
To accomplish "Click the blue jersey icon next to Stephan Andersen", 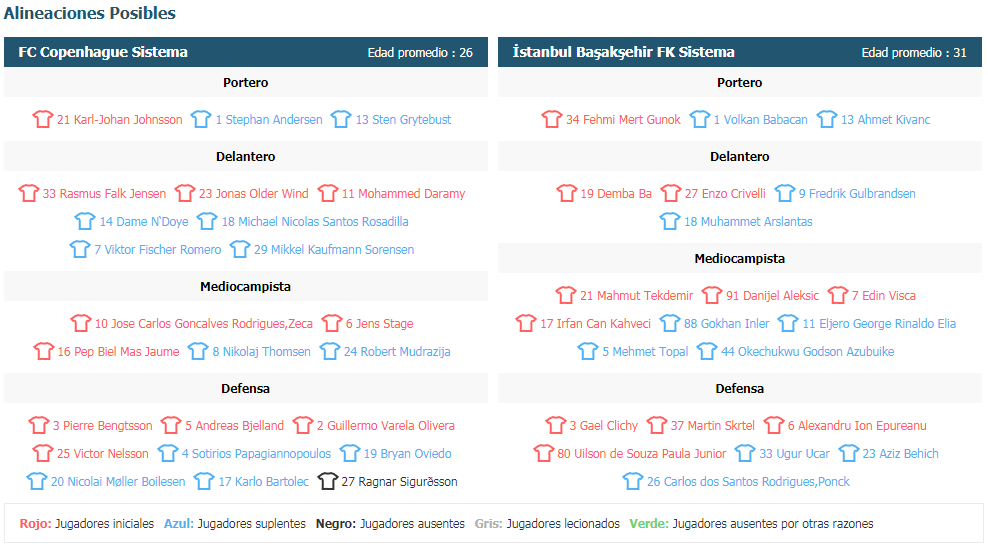I will (201, 119).
